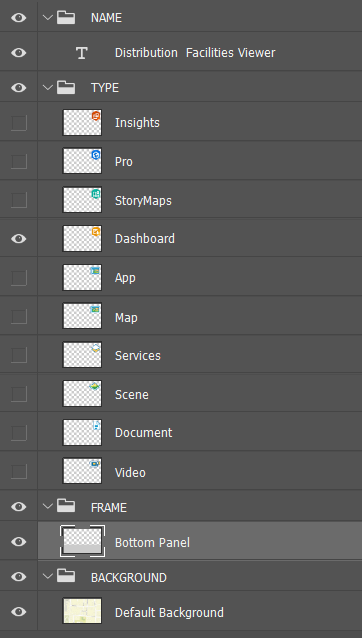
Task: Show the Pro layer
Action: coord(19,162)
